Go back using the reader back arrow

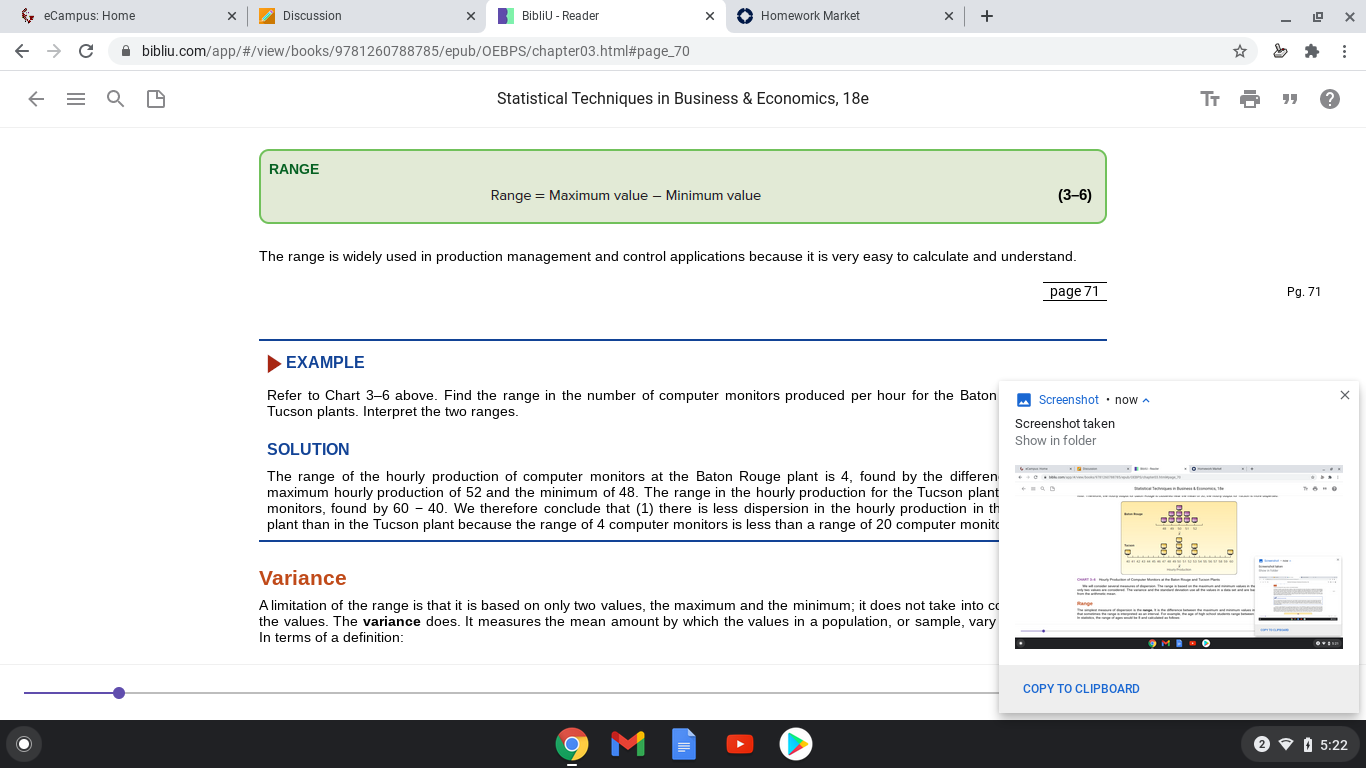[x=36, y=99]
